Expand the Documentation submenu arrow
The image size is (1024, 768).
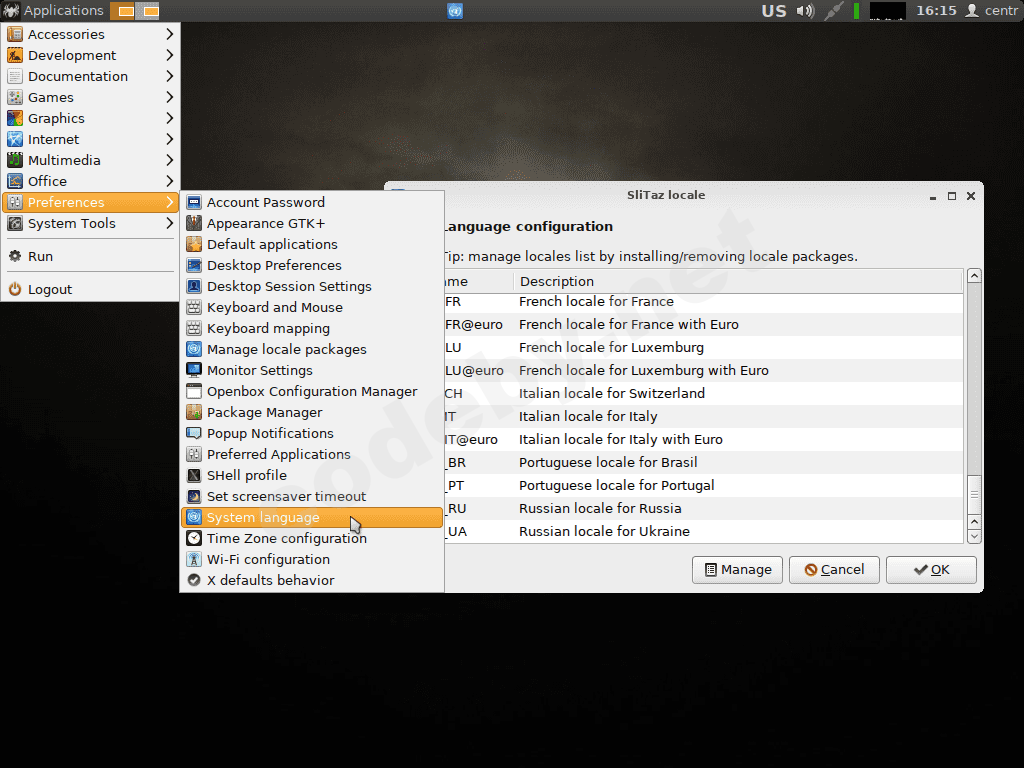coord(170,76)
